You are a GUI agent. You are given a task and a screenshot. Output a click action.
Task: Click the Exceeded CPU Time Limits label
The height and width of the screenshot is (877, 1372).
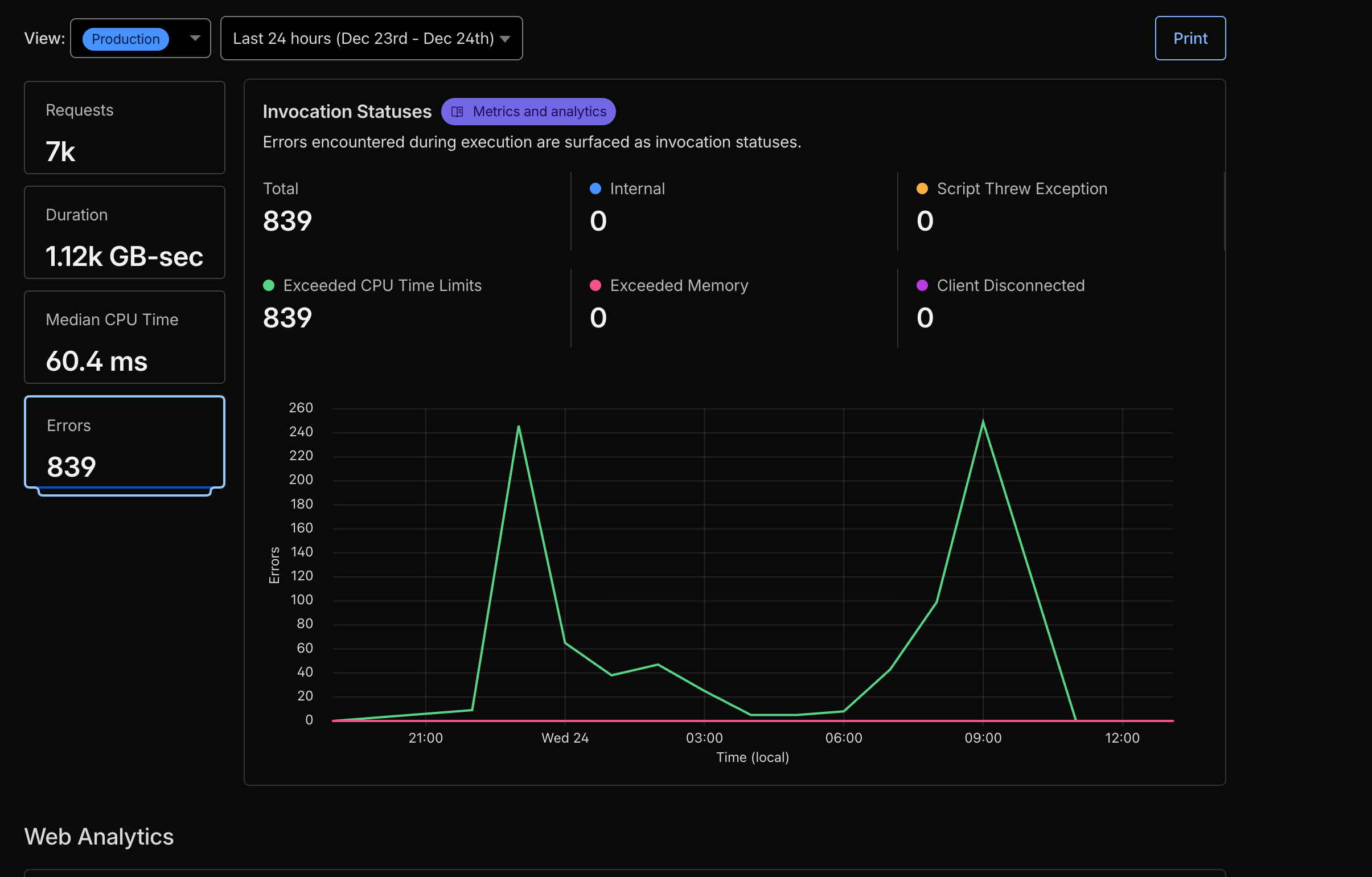(x=382, y=285)
